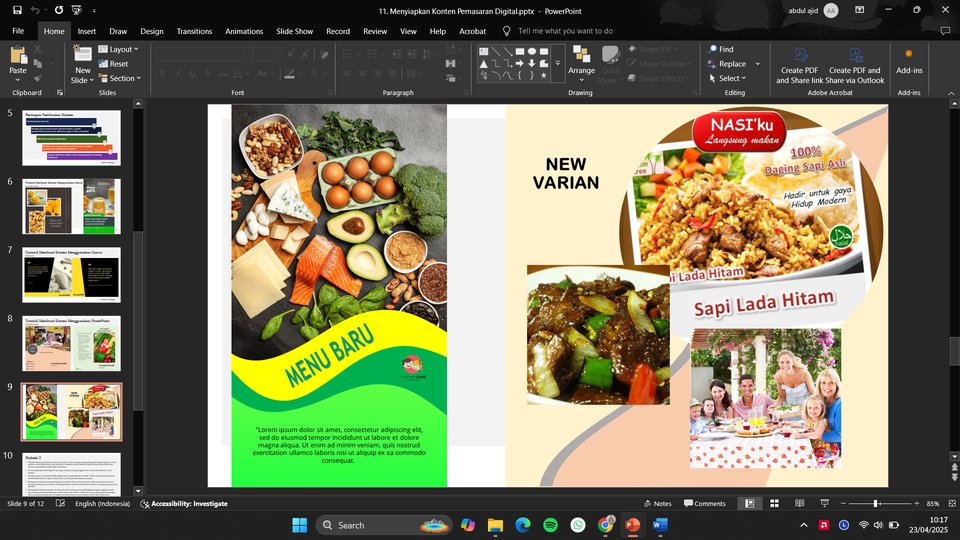This screenshot has width=960, height=540.
Task: Start Slide Show from status bar icon
Action: point(824,503)
